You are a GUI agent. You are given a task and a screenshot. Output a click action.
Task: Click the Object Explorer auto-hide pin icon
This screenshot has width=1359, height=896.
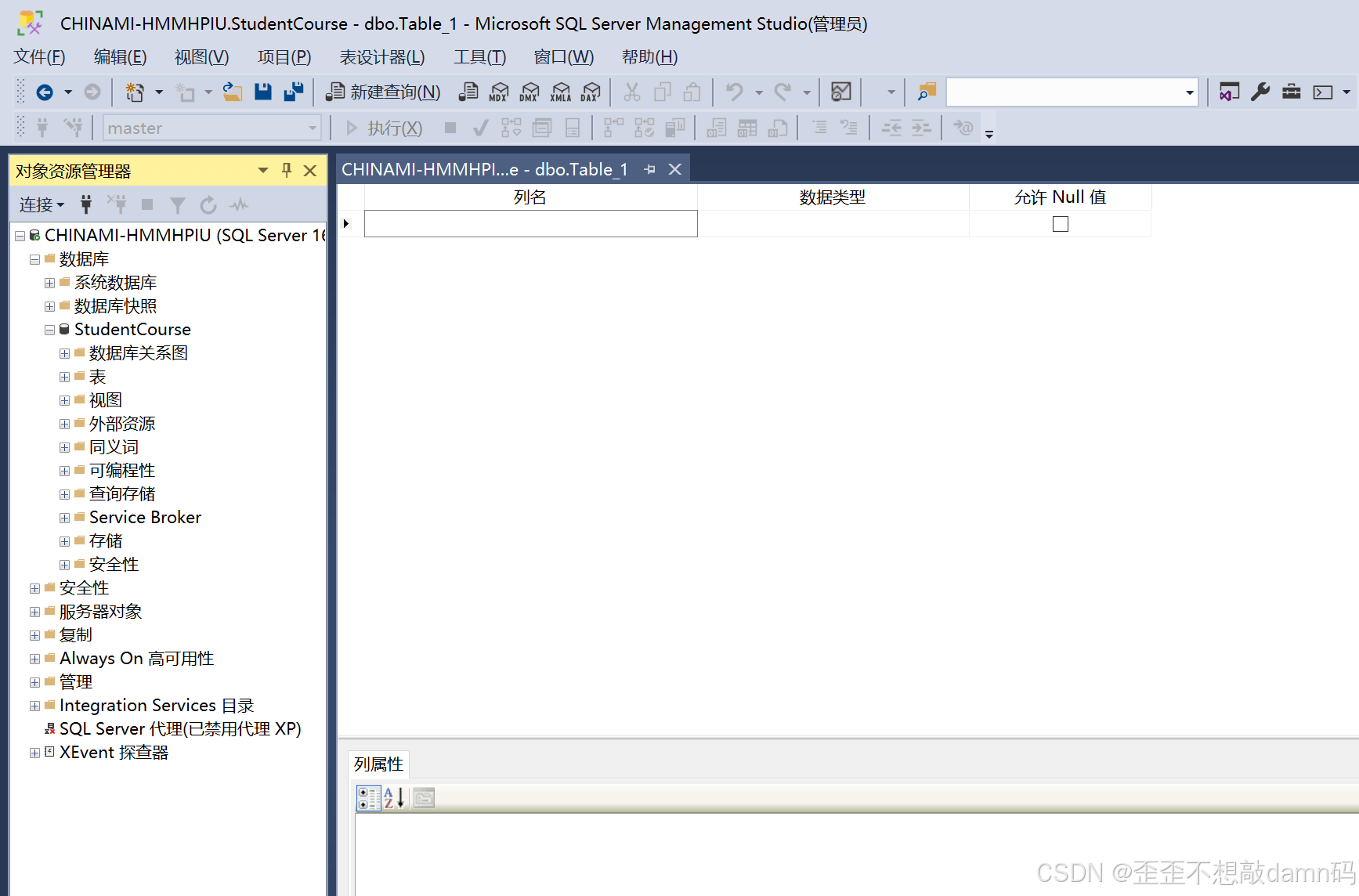(287, 170)
